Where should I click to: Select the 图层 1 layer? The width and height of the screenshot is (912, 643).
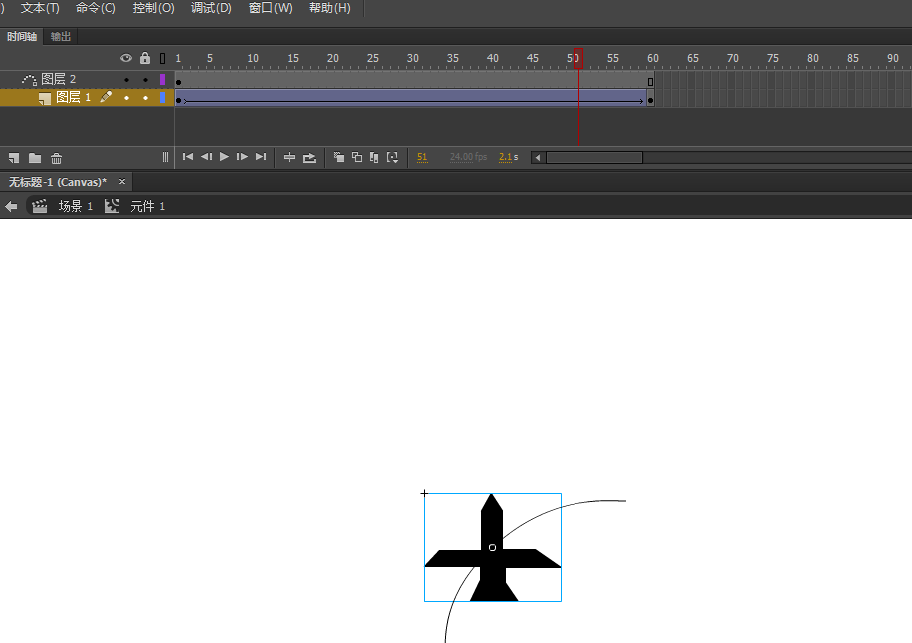tap(73, 97)
